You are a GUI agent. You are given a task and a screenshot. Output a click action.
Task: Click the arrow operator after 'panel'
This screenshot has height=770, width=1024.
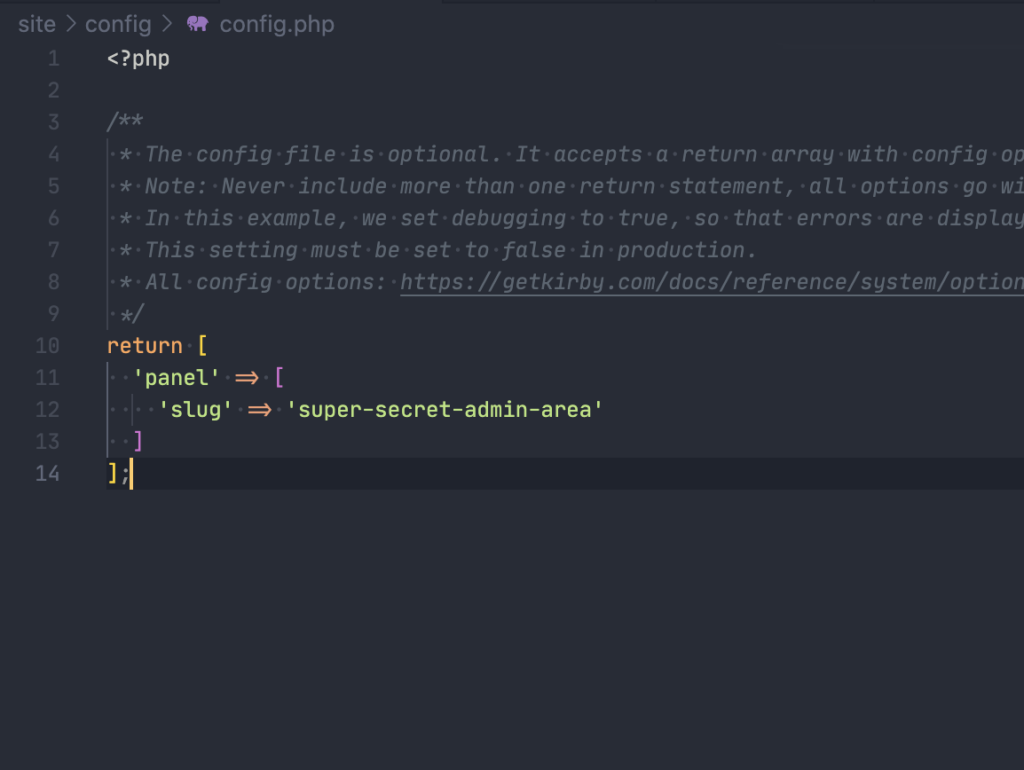coord(246,378)
